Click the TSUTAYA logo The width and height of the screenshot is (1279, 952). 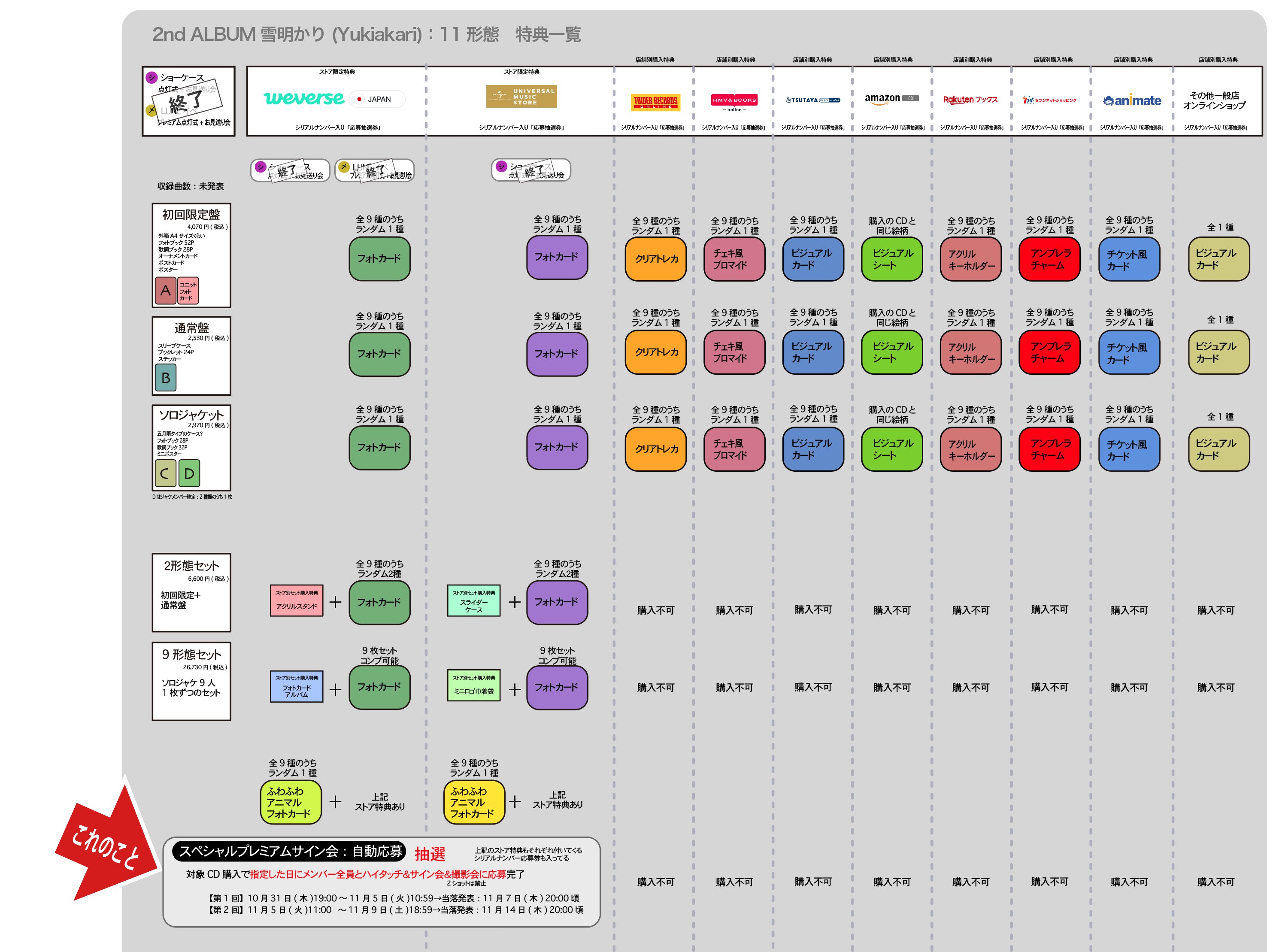click(813, 100)
